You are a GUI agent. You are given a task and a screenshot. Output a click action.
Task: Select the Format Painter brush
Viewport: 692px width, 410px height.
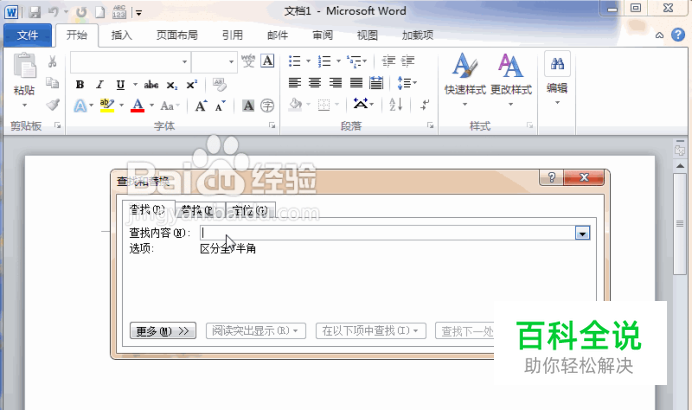[x=53, y=105]
